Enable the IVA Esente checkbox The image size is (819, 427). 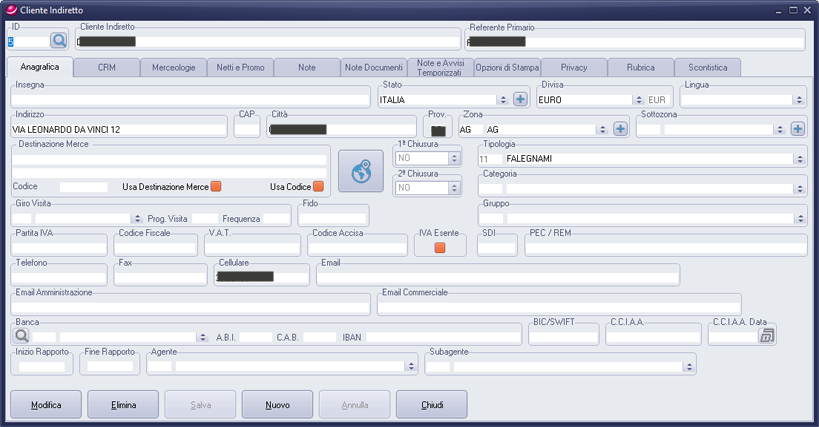[x=439, y=247]
